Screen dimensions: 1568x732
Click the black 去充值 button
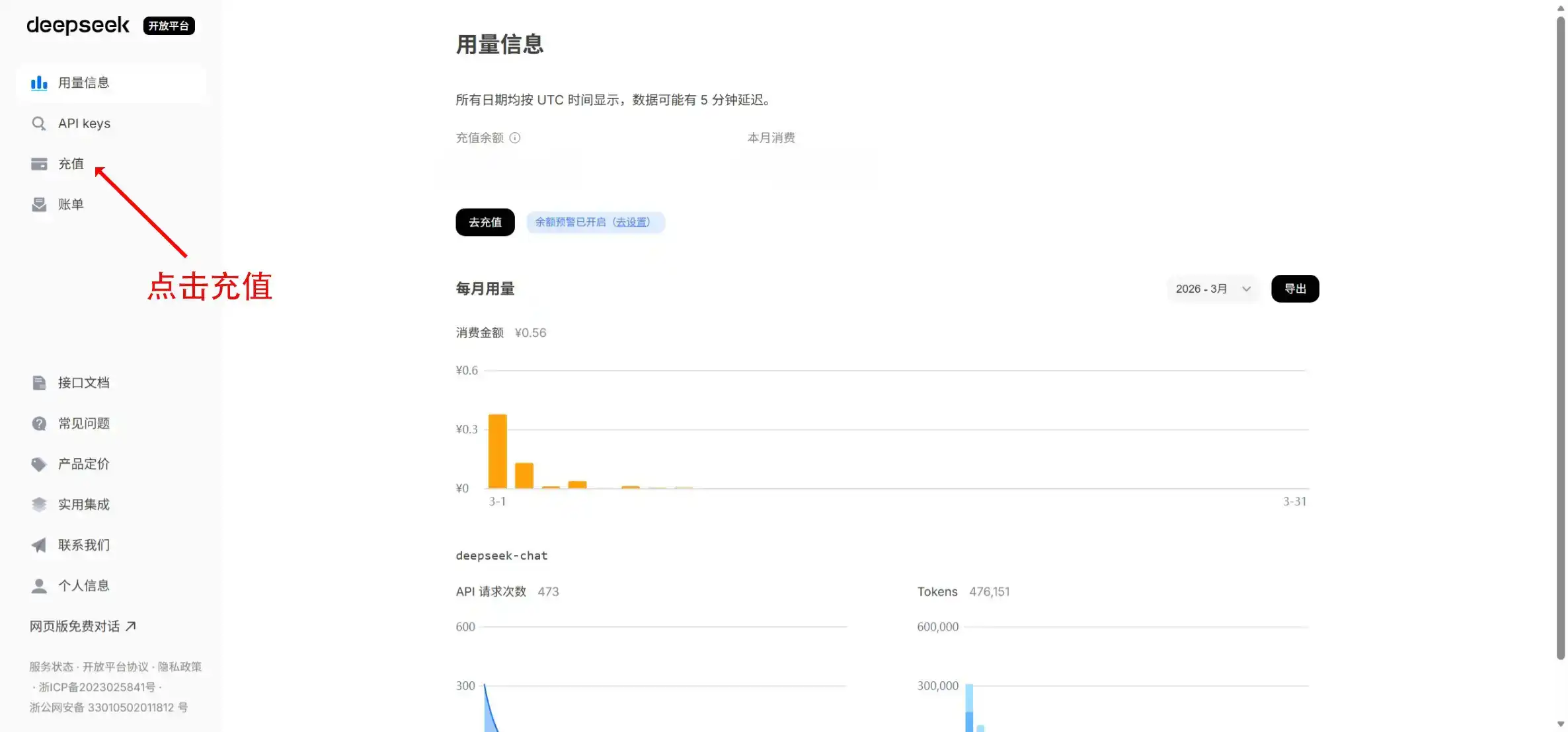(485, 223)
